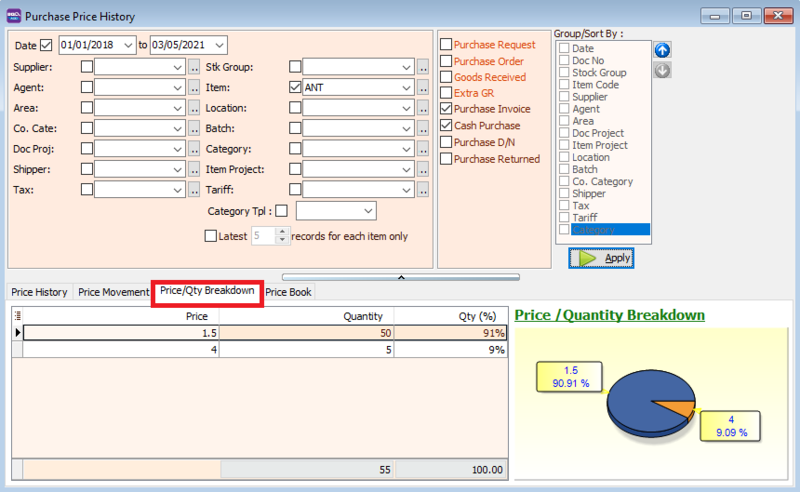800x492 pixels.
Task: Click the orange pie chart slice
Action: click(x=678, y=407)
